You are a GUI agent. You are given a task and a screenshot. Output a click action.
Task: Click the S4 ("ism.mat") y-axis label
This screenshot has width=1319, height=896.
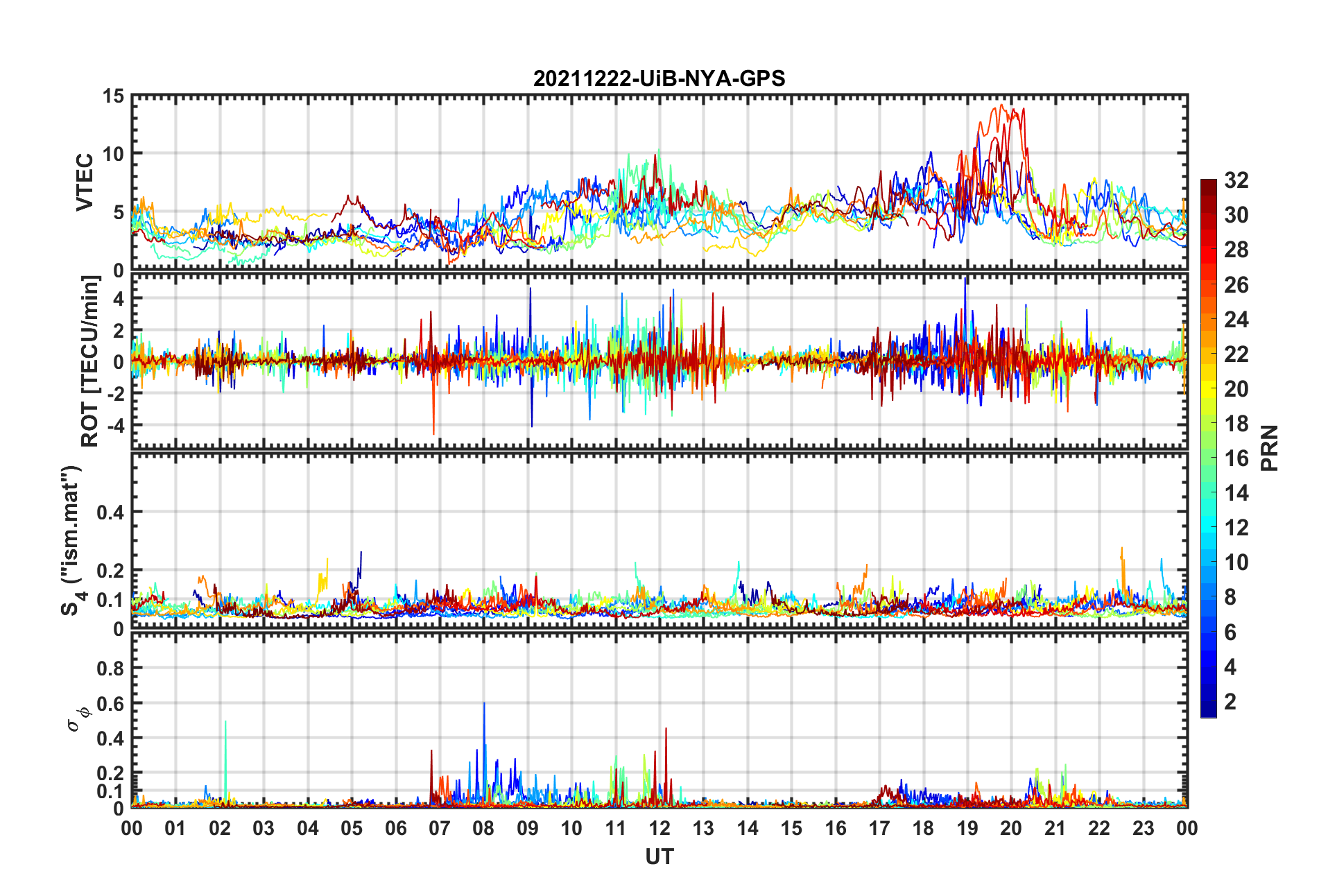71,540
